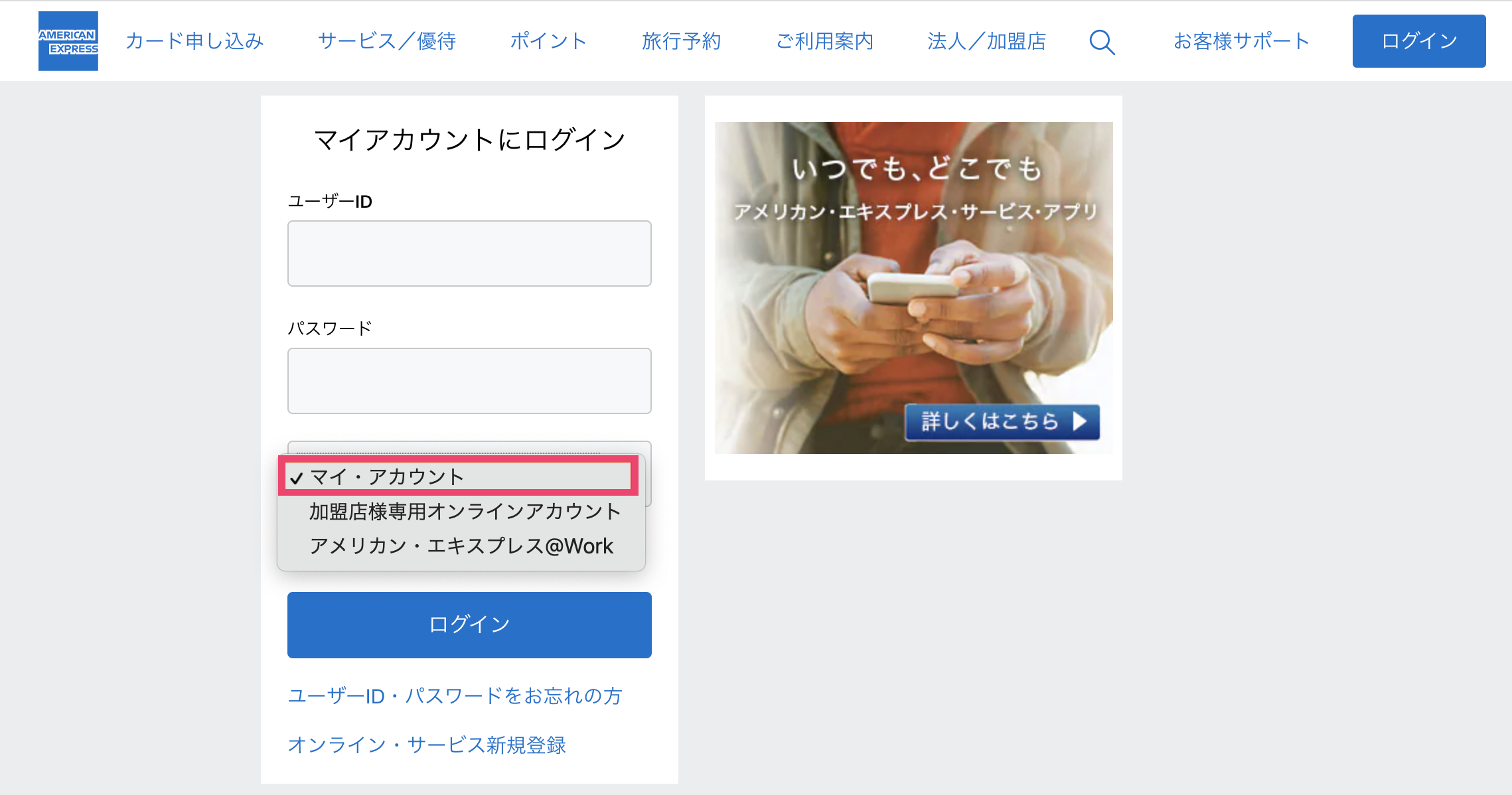Click the American Express logo

[x=68, y=41]
